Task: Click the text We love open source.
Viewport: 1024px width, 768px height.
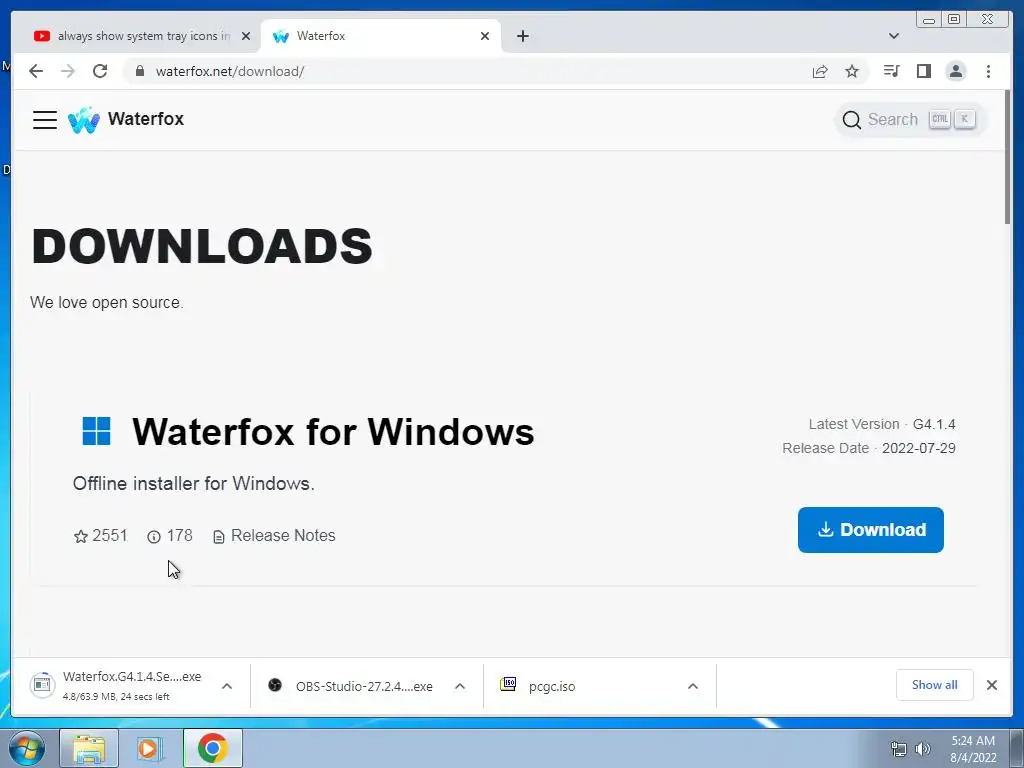Action: click(106, 302)
